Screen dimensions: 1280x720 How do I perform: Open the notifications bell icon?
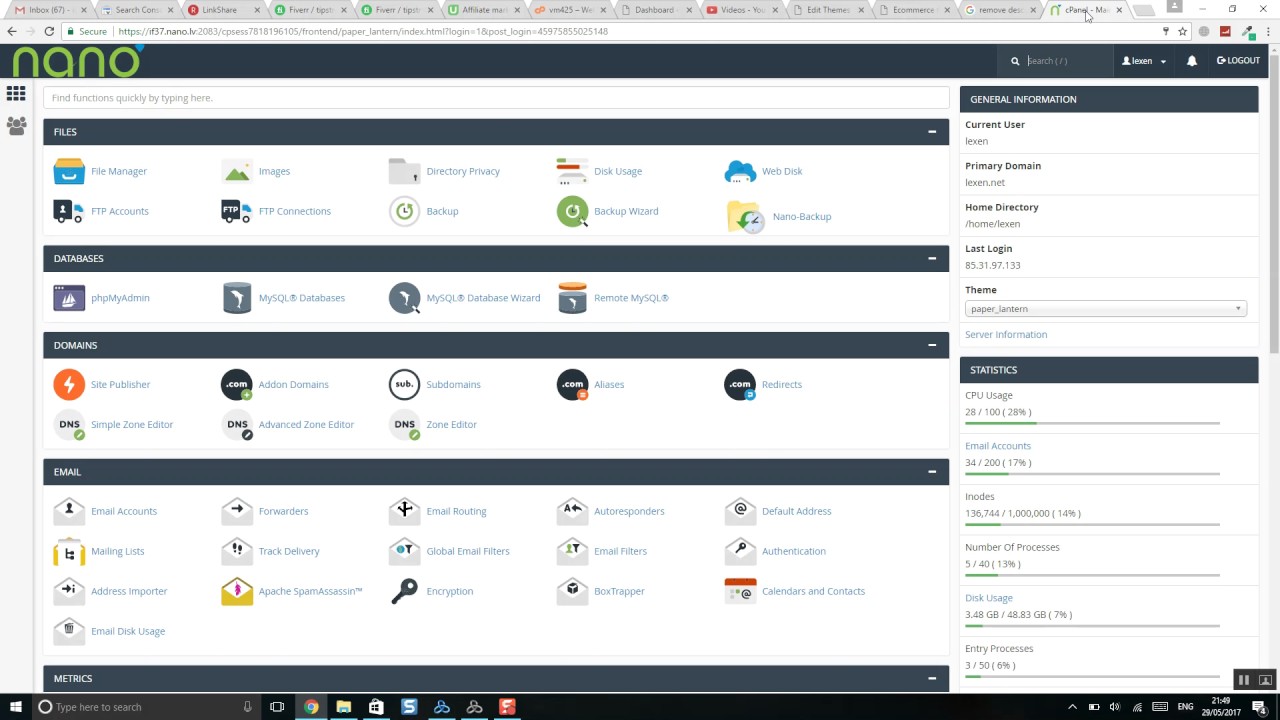(x=1191, y=61)
